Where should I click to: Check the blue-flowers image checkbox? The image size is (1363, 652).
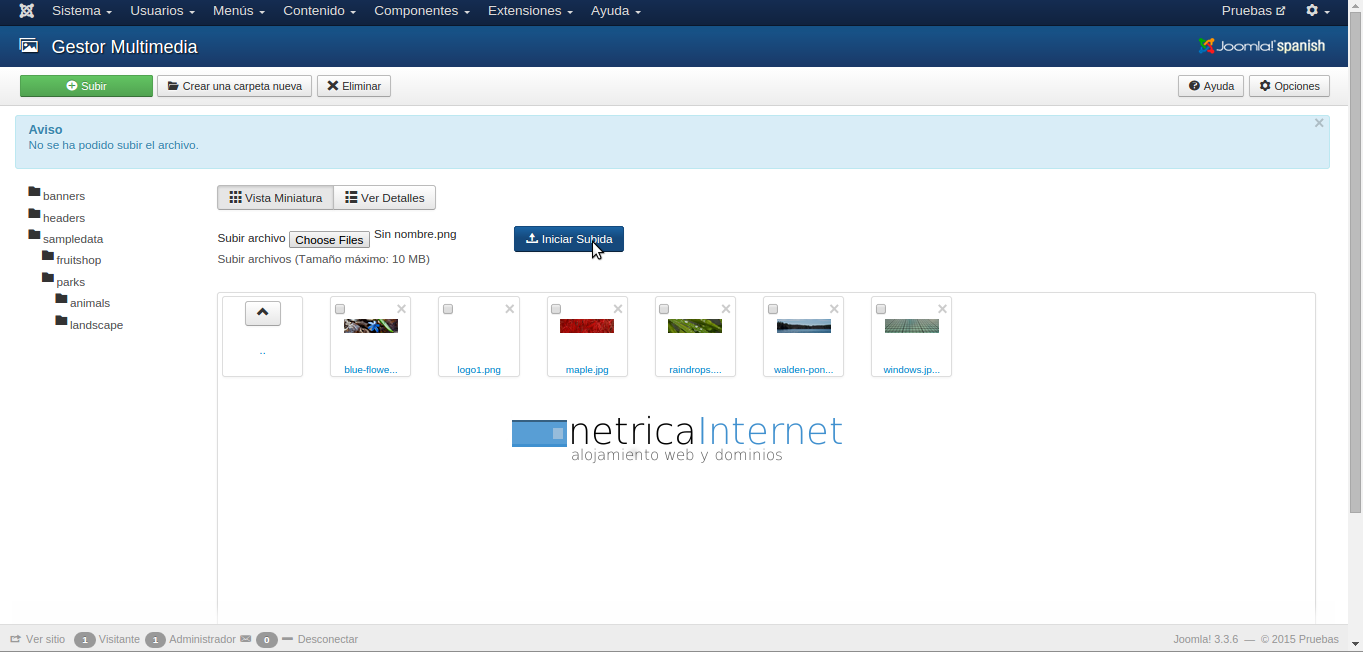tap(340, 309)
